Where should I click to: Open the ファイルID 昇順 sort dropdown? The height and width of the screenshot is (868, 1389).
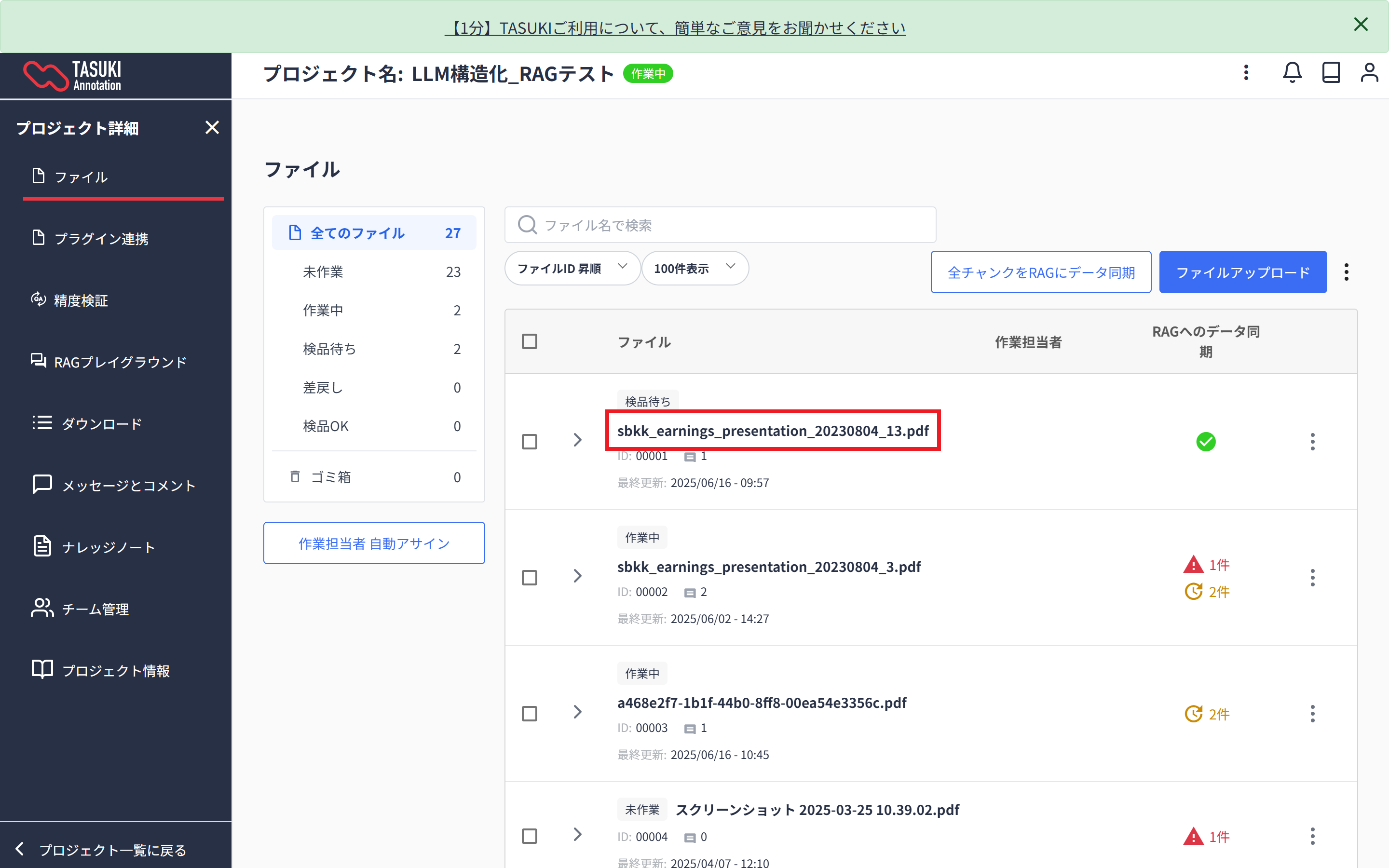tap(572, 268)
